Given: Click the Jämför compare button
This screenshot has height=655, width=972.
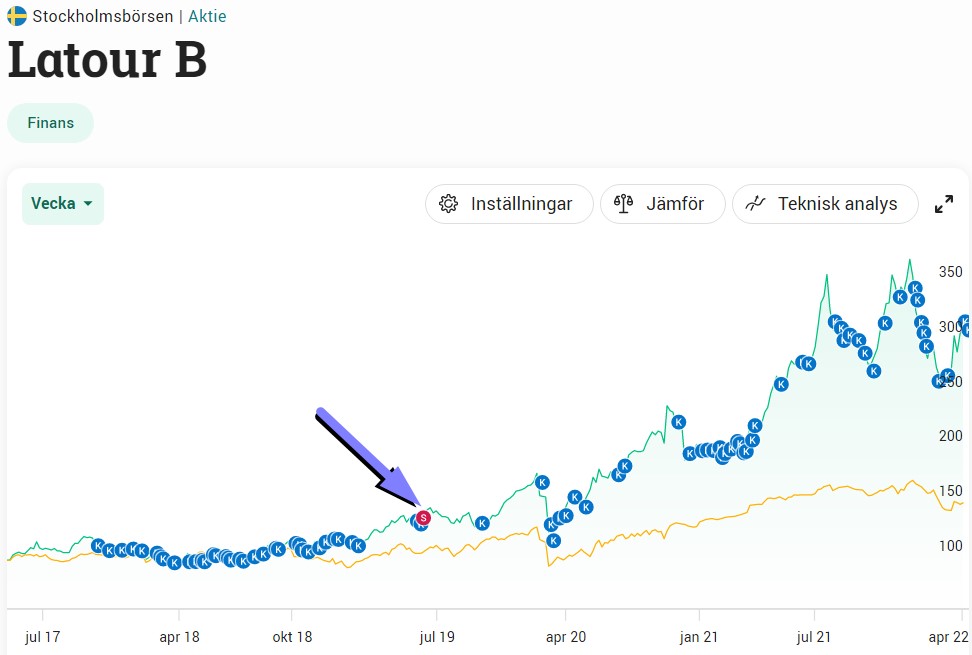Looking at the screenshot, I should pyautogui.click(x=663, y=204).
